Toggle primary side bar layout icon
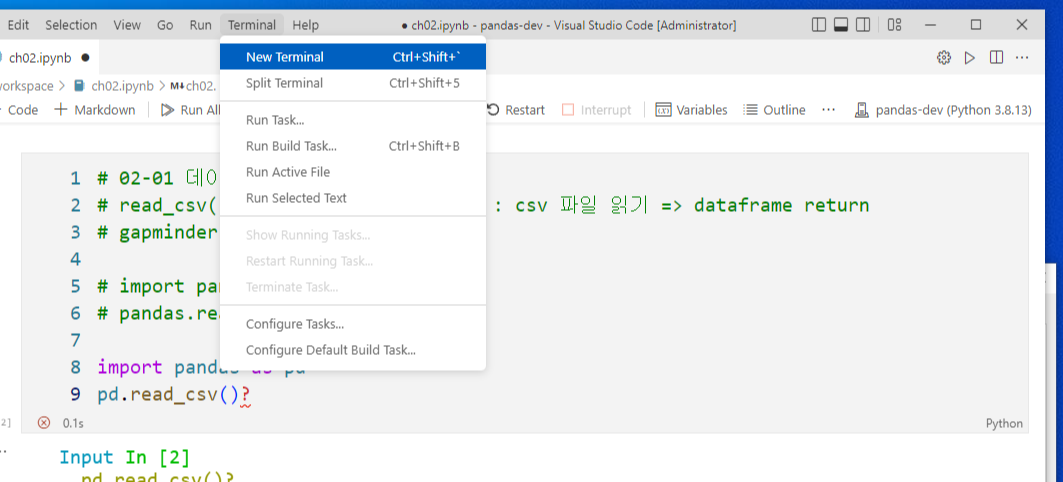The width and height of the screenshot is (1063, 482). coord(819,25)
